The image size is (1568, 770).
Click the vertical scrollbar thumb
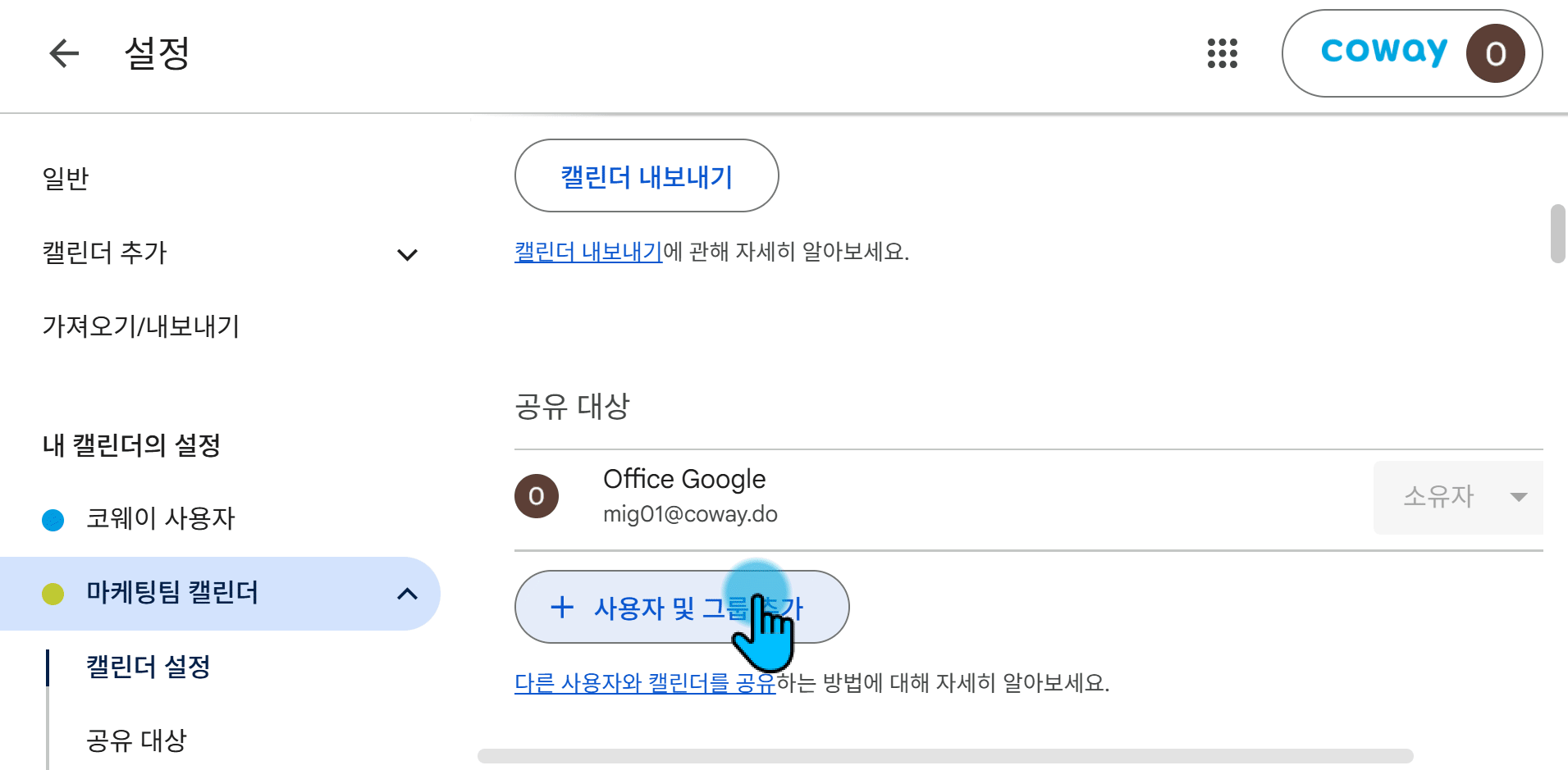pos(1557,234)
